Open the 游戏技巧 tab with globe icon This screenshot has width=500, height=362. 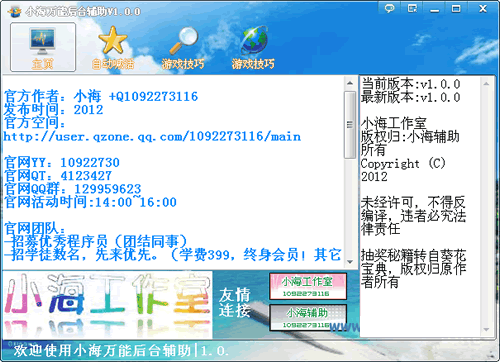point(253,48)
